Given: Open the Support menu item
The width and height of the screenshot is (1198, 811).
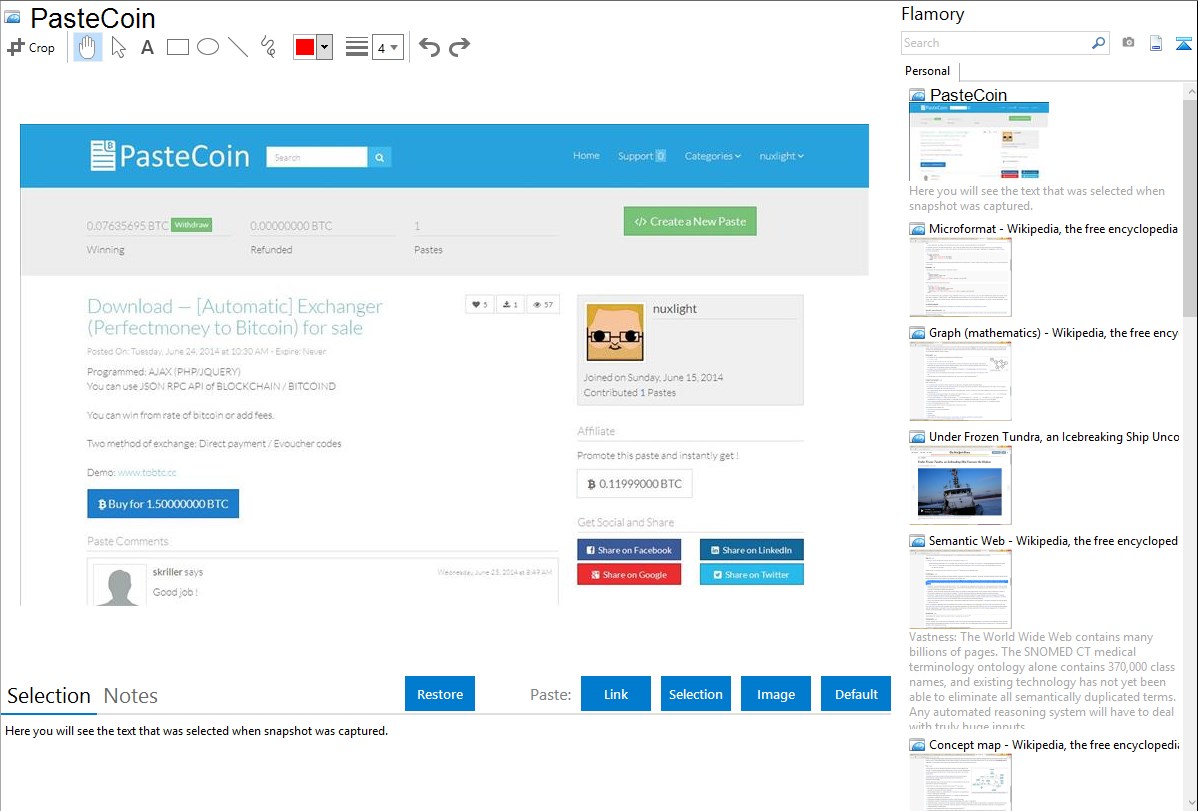Looking at the screenshot, I should click(641, 155).
